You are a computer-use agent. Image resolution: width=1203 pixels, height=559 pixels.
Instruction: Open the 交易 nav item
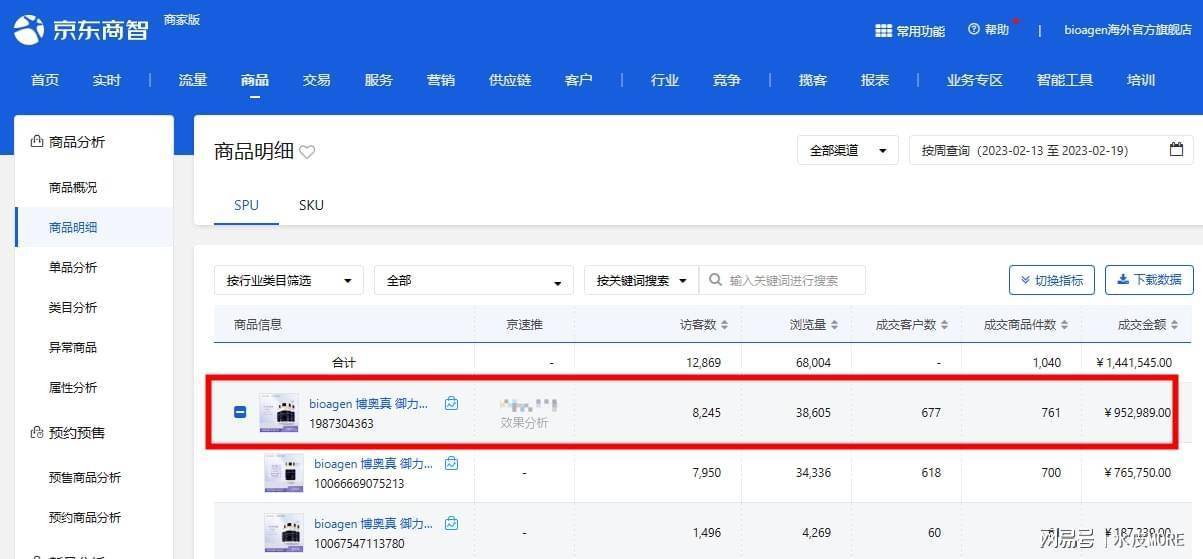pos(317,80)
